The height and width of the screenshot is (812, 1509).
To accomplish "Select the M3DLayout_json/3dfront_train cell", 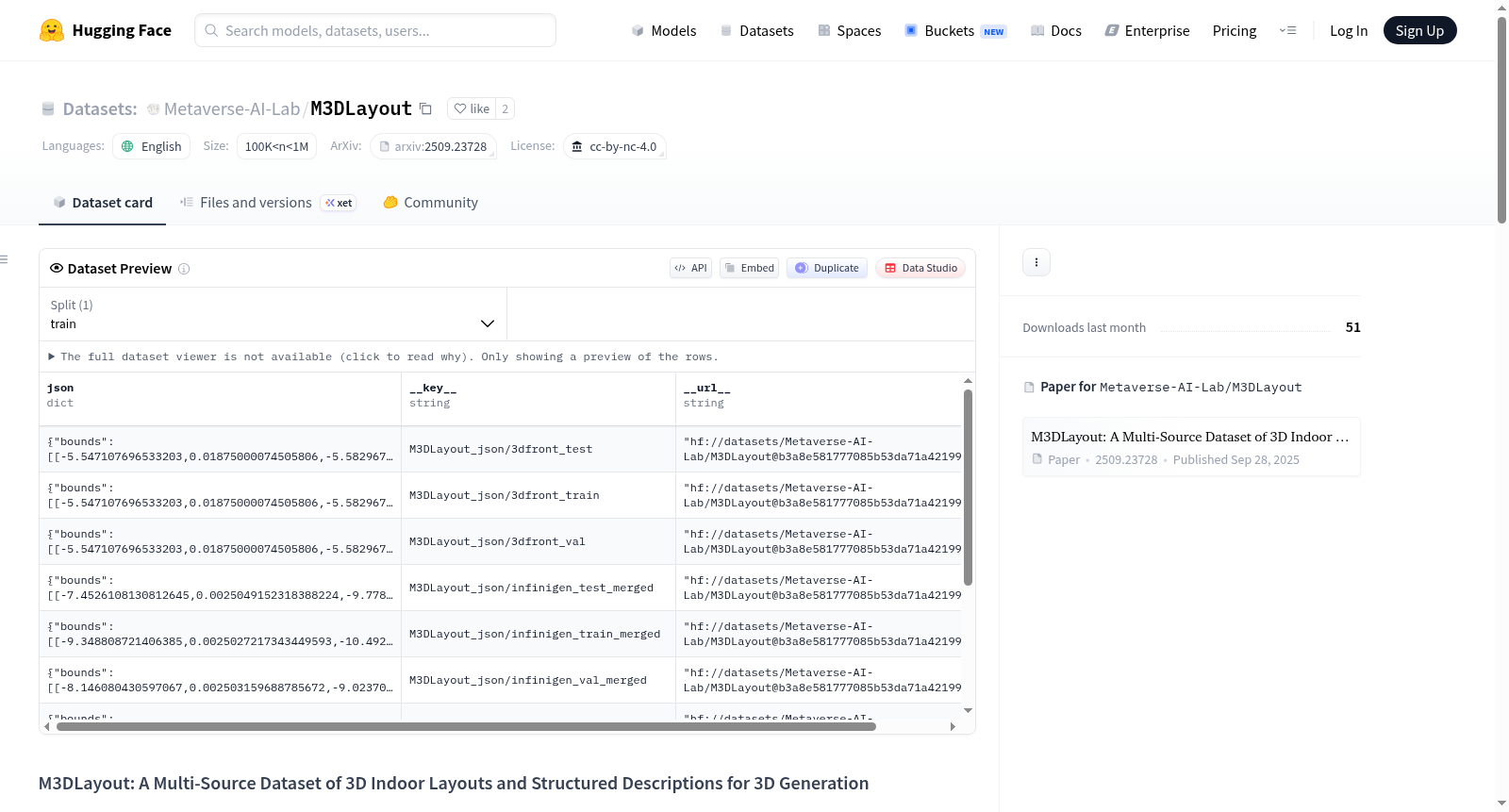I will [538, 495].
